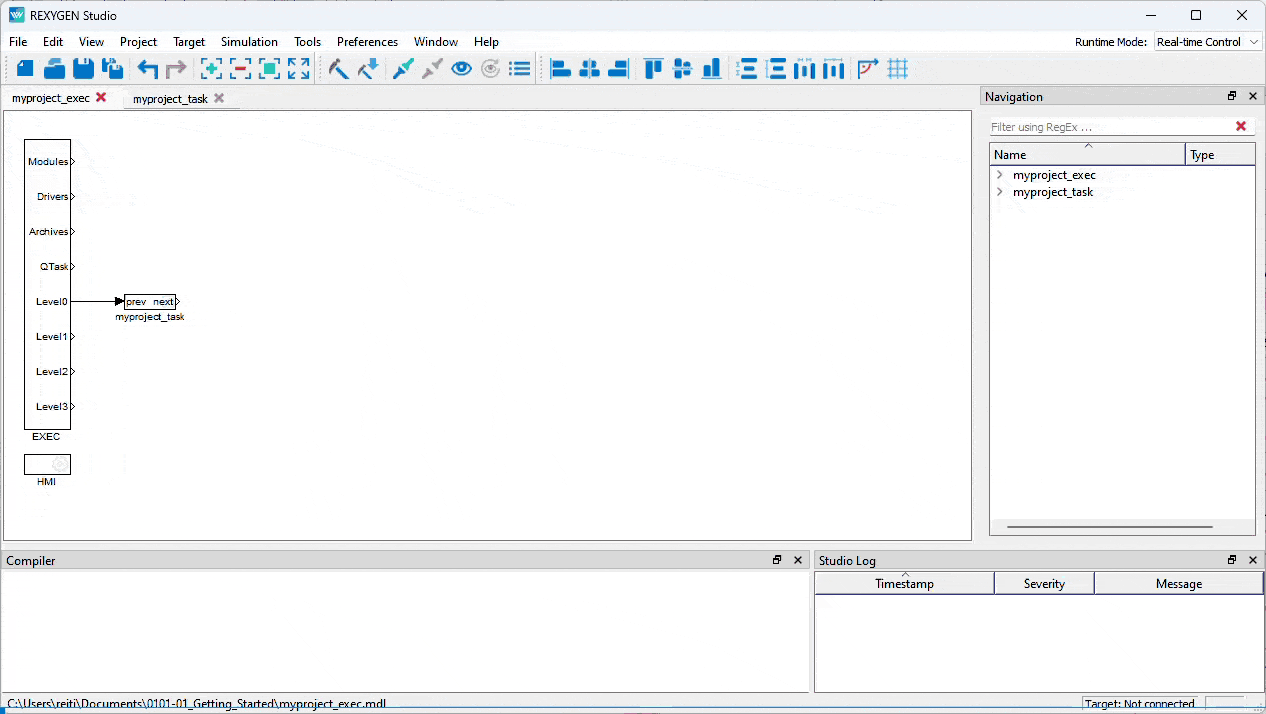Undock the Compiler panel
Viewport: 1266px width, 714px height.
click(x=777, y=560)
